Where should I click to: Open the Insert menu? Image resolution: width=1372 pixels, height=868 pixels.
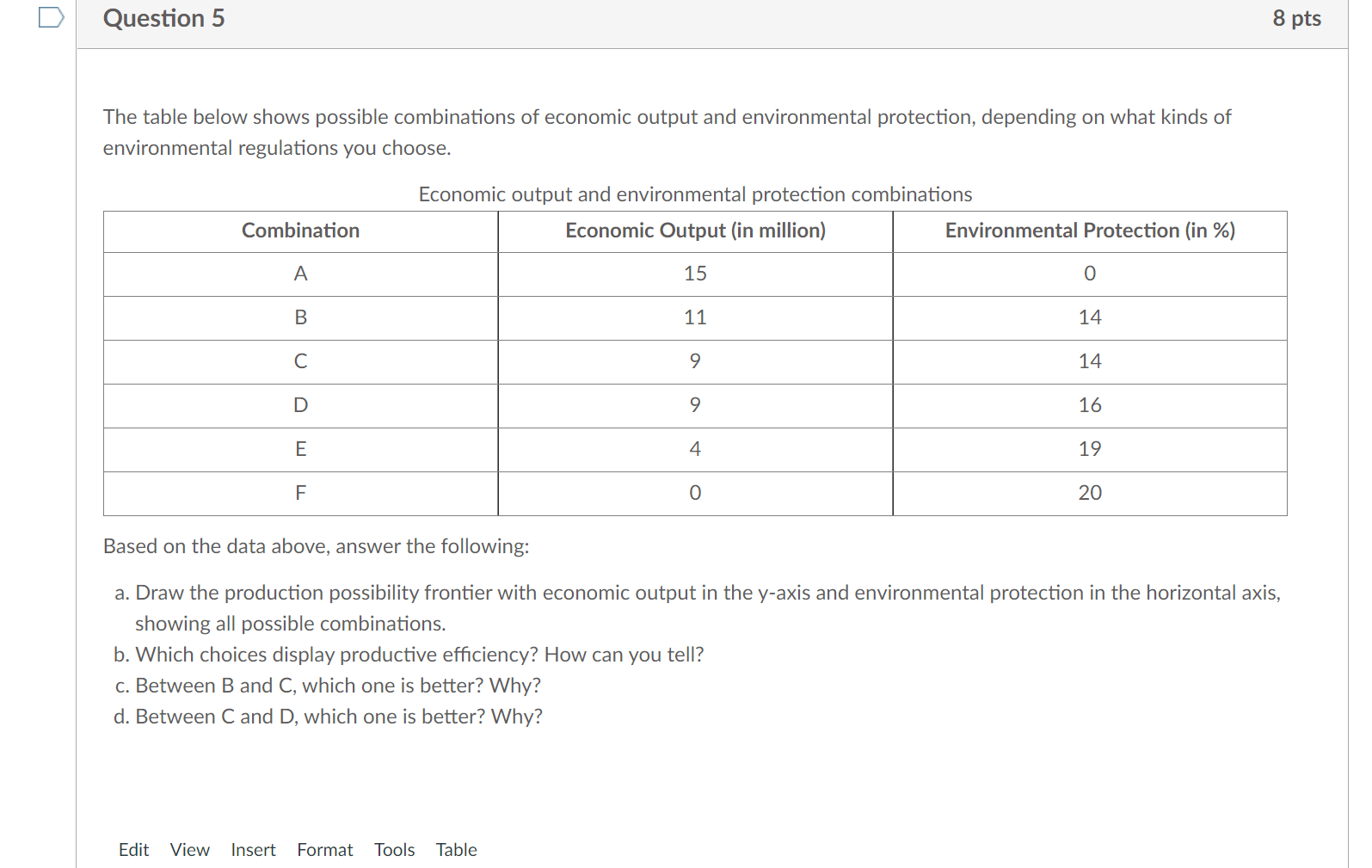[x=253, y=849]
